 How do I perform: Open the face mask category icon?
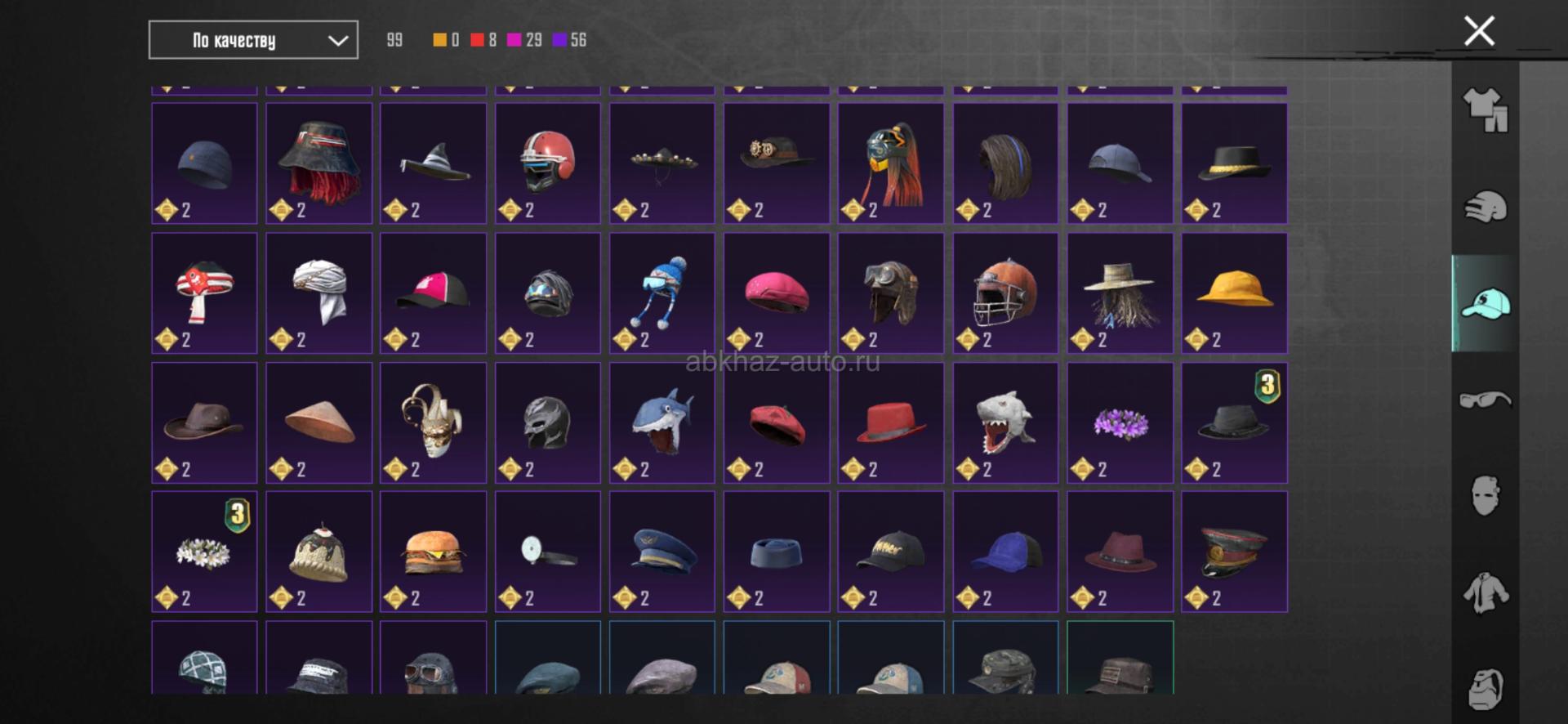1486,496
